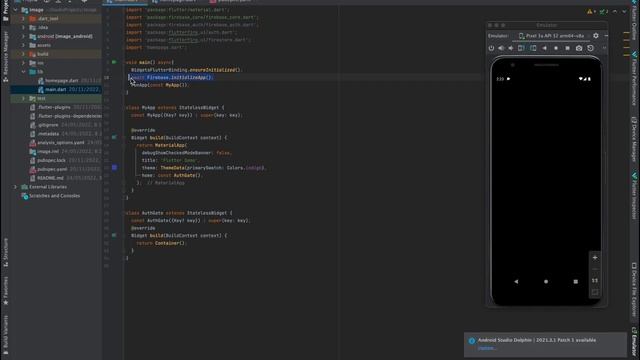Open the Structure tool window

pyautogui.click(x=5, y=252)
